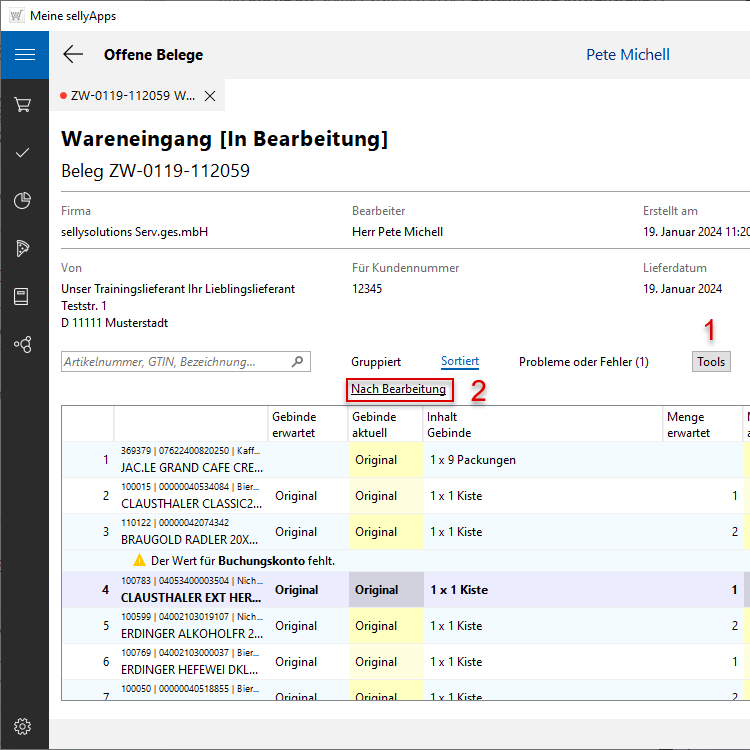Open the book icon in sidebar
The image size is (750, 750).
pyautogui.click(x=23, y=296)
